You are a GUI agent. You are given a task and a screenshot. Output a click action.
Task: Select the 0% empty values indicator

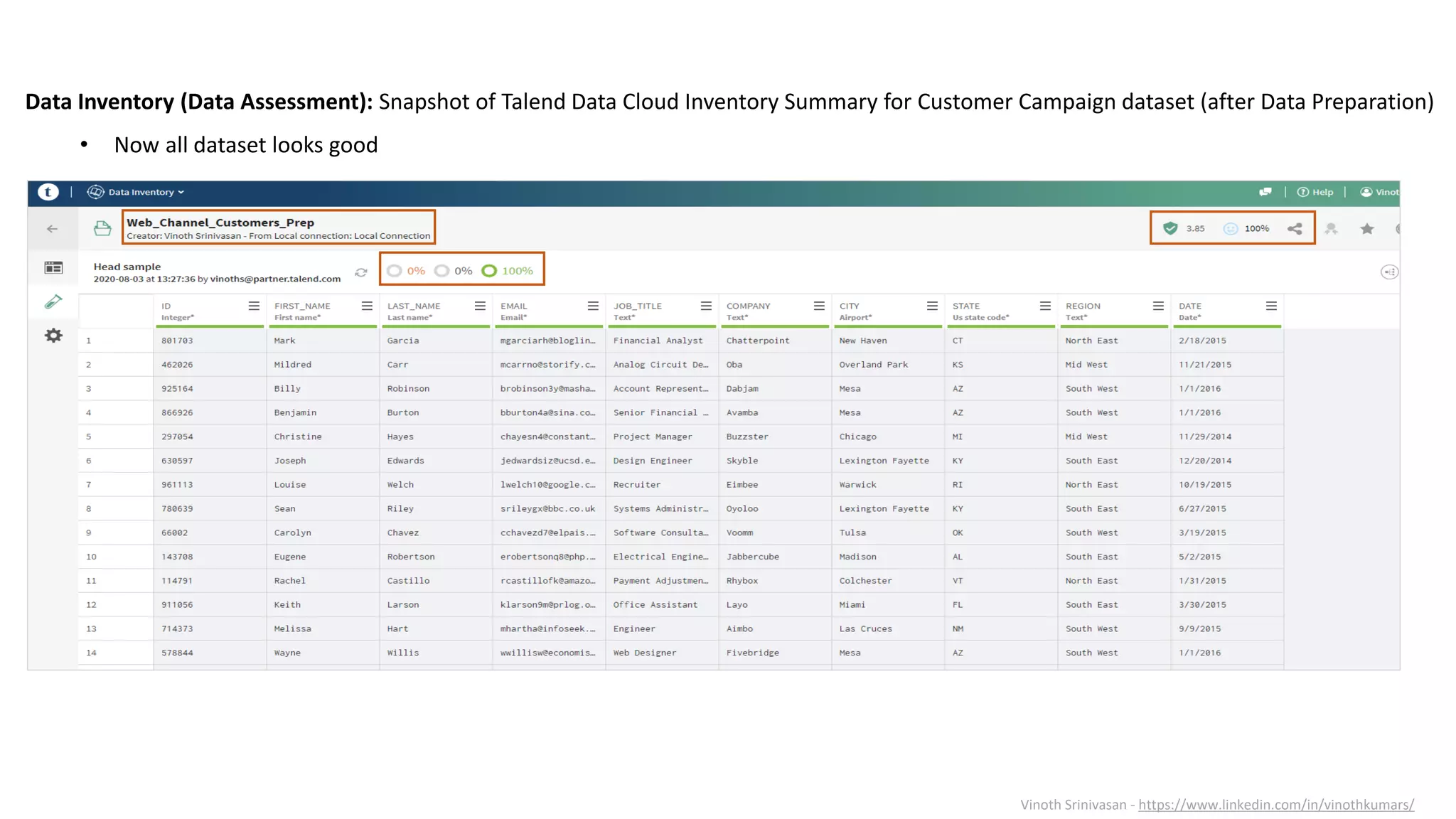[x=454, y=271]
